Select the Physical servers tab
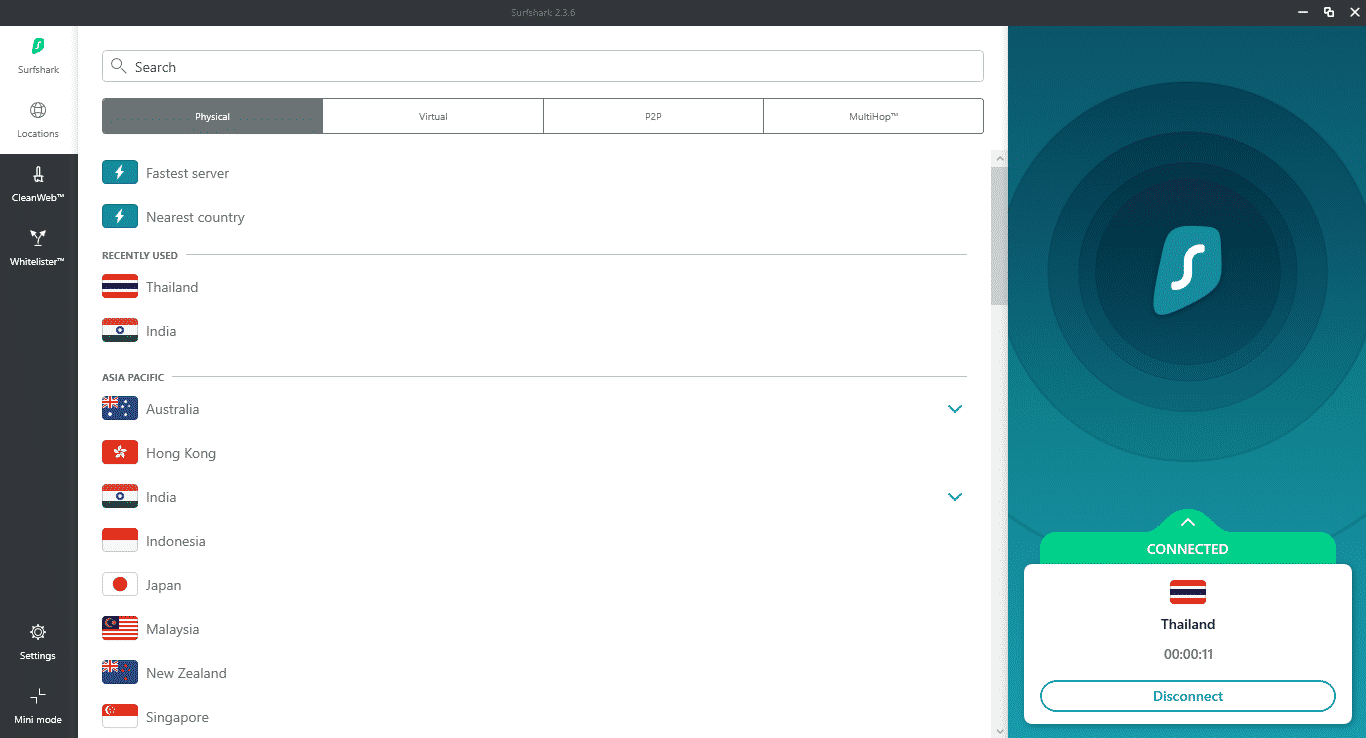The image size is (1366, 738). coord(212,116)
